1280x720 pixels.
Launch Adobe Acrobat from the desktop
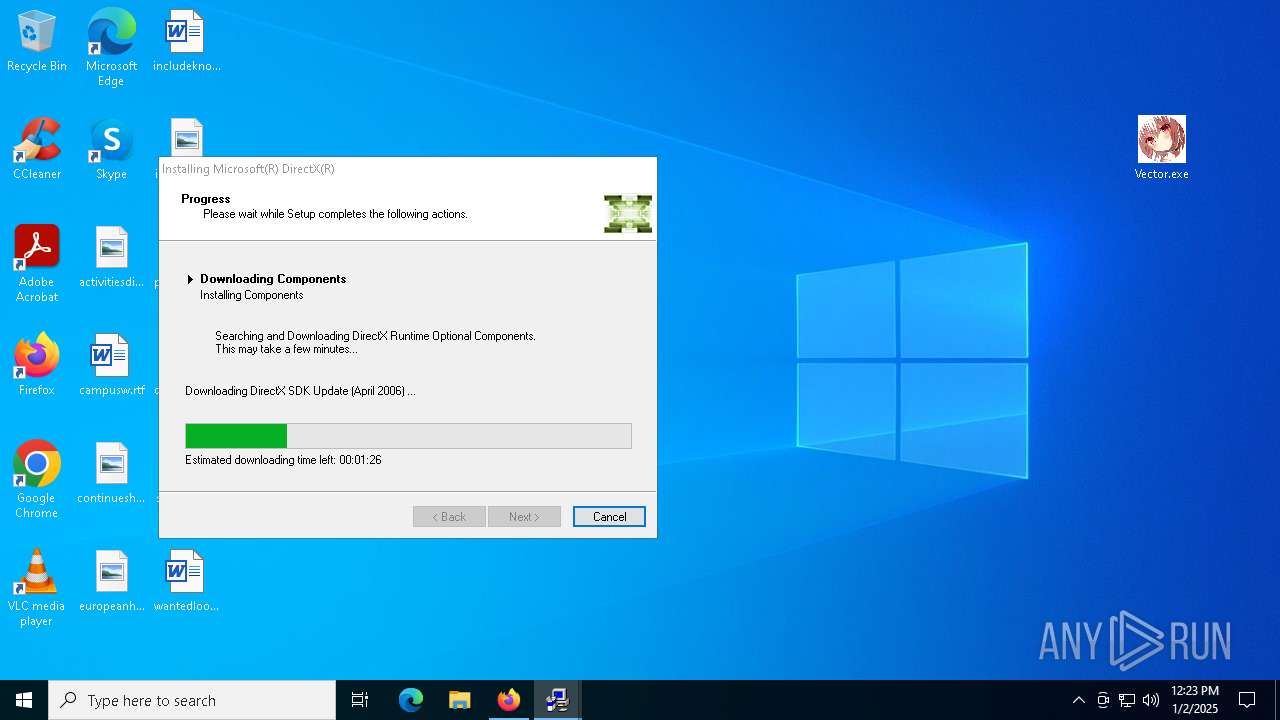click(x=37, y=264)
